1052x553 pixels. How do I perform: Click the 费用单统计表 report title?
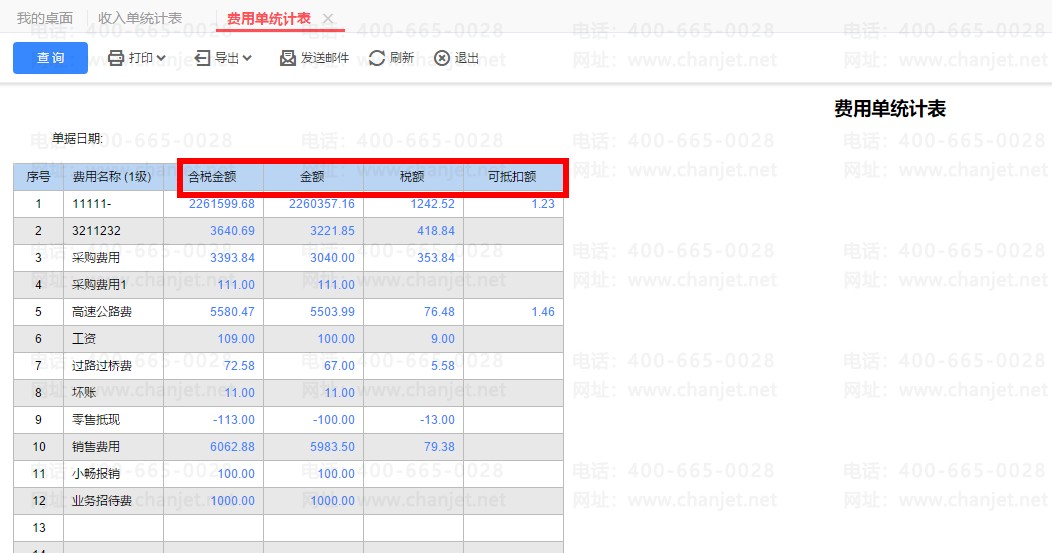[890, 109]
